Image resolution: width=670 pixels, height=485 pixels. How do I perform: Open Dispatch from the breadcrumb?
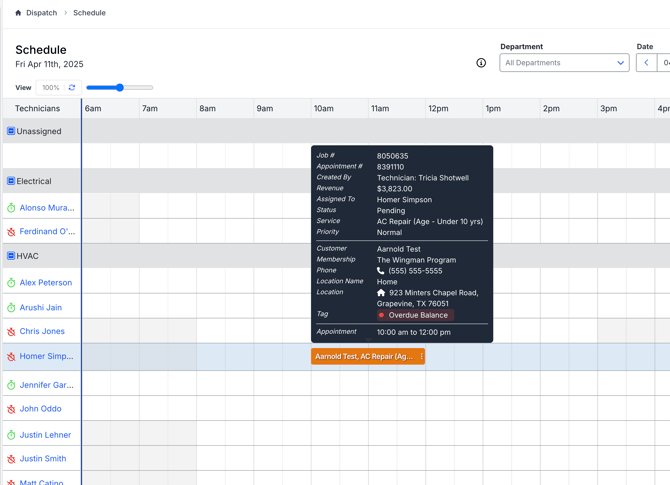pyautogui.click(x=41, y=13)
